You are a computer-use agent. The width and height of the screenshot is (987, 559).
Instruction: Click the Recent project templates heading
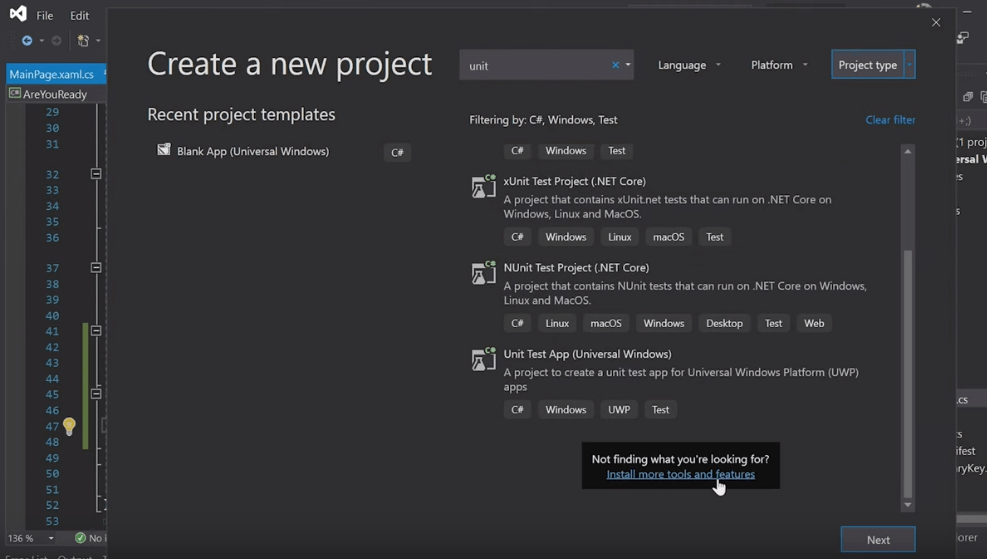(241, 115)
